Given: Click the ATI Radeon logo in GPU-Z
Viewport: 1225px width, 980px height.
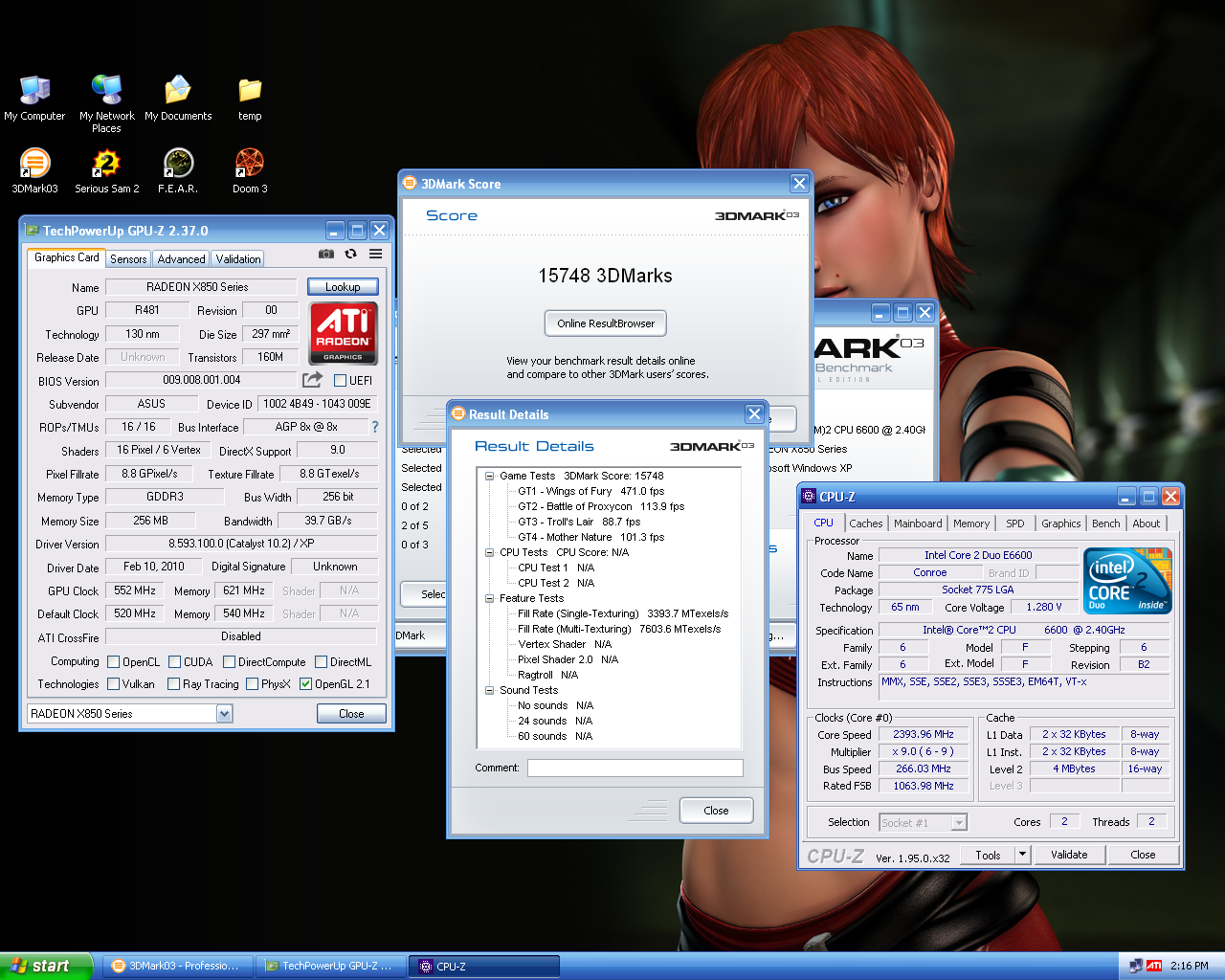Looking at the screenshot, I should 344,332.
